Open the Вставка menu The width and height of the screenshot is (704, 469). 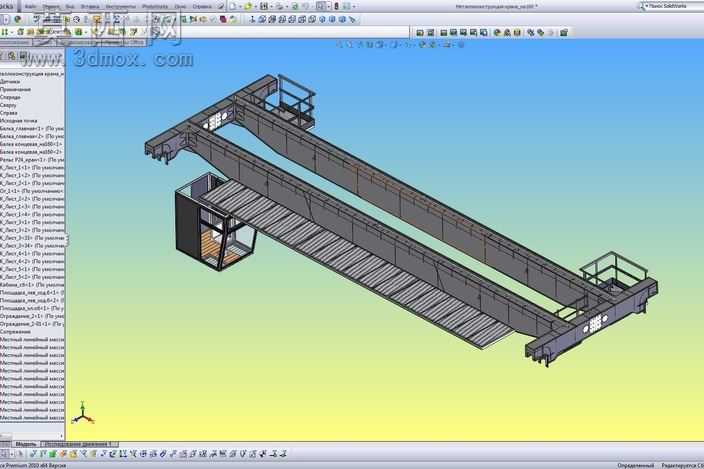coord(90,7)
